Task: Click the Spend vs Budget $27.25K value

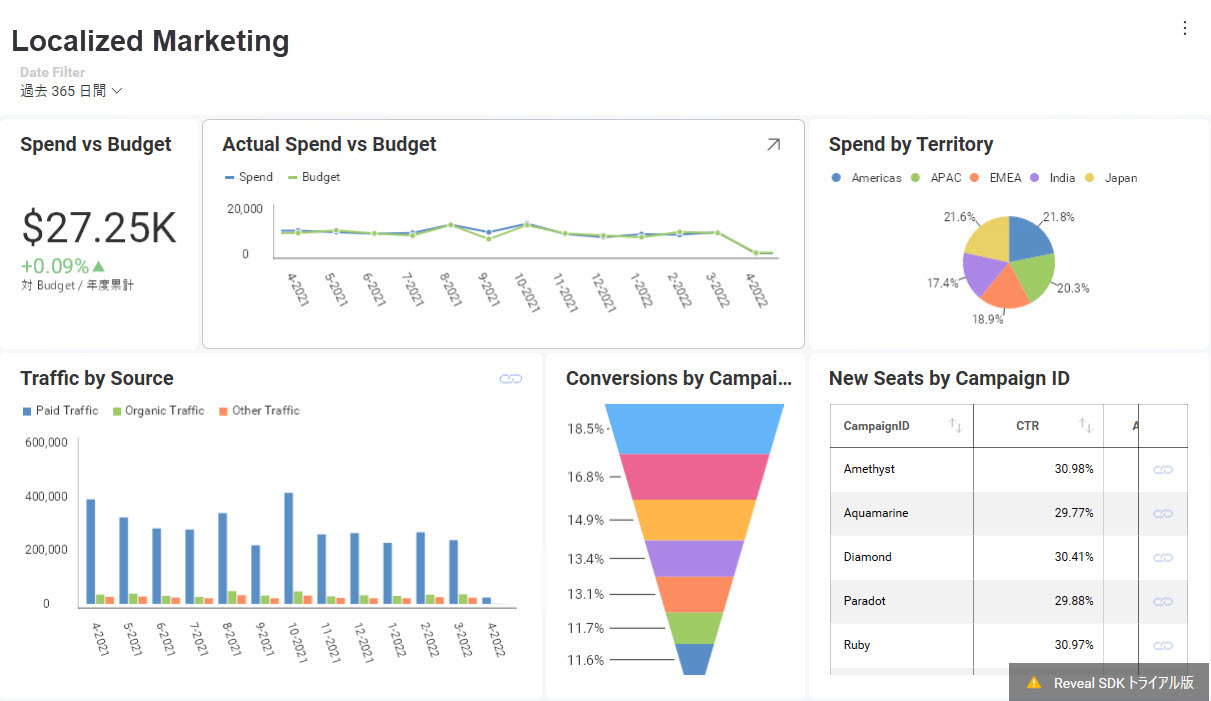Action: coord(99,229)
